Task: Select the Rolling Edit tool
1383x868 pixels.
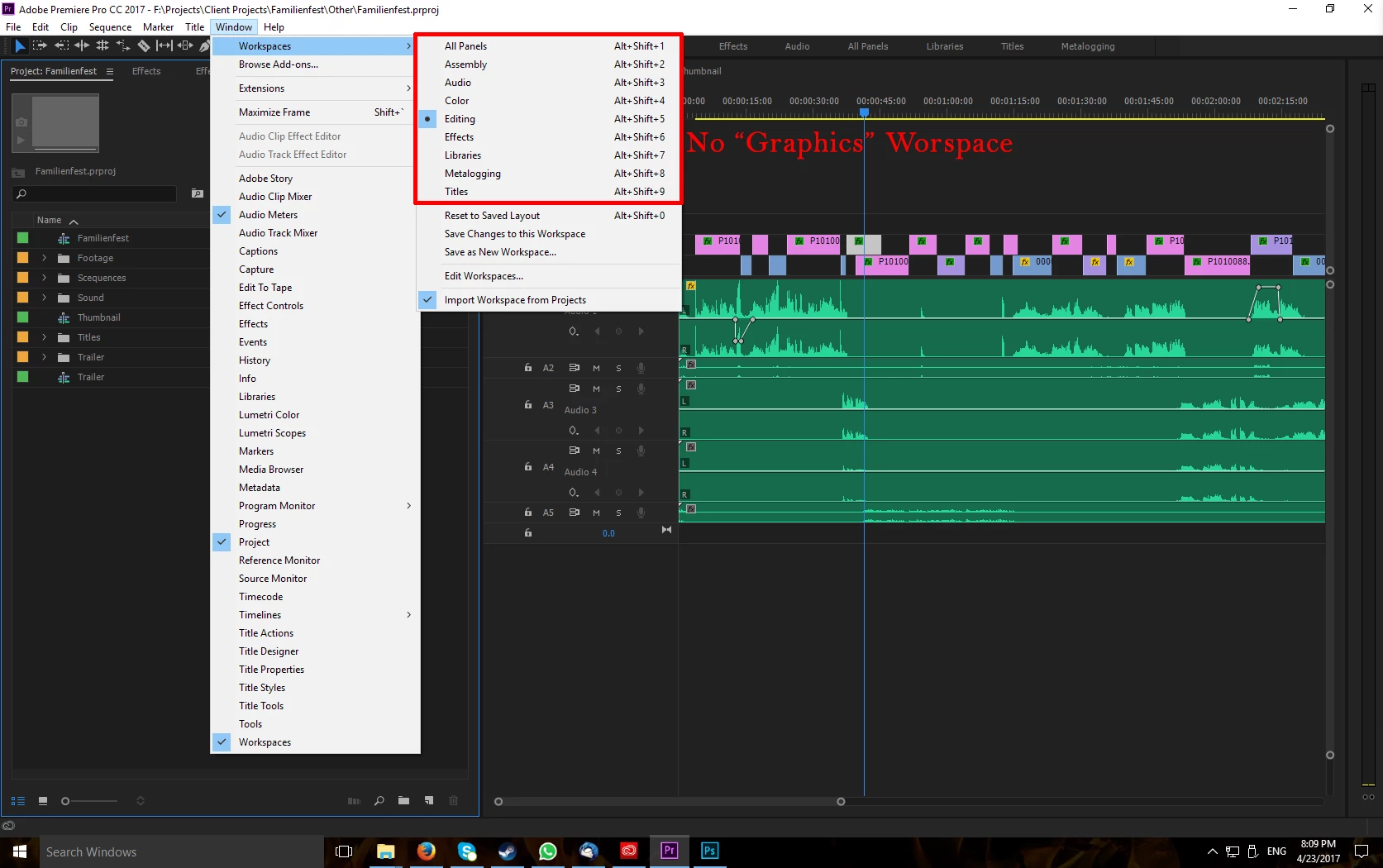Action: click(x=103, y=45)
